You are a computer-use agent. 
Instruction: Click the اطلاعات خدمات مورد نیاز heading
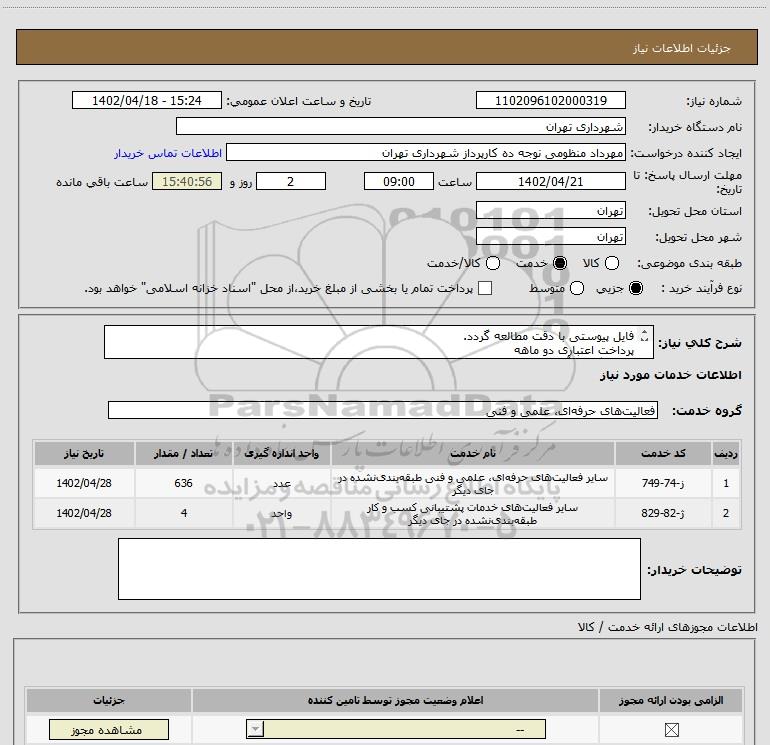(x=671, y=375)
